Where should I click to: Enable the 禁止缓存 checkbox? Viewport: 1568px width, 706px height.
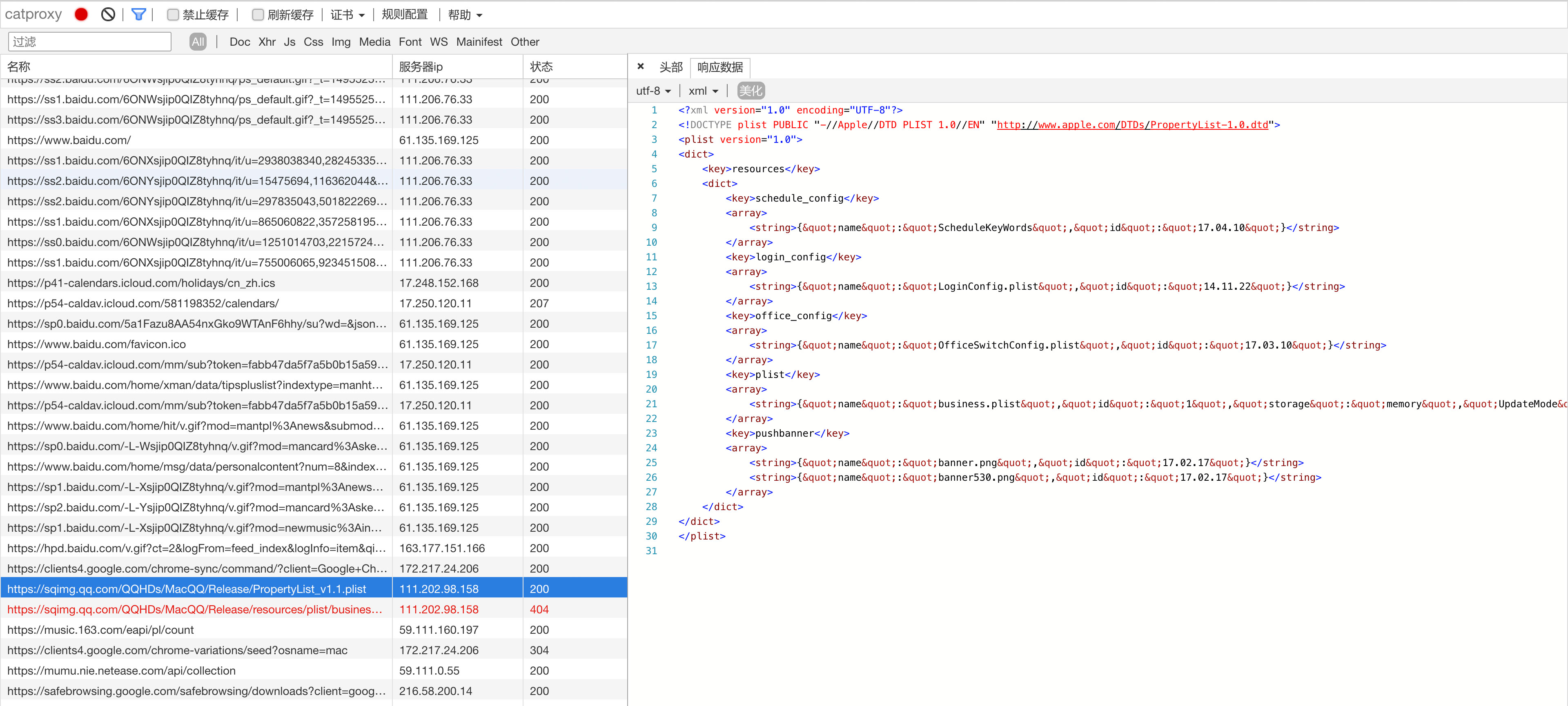point(173,15)
